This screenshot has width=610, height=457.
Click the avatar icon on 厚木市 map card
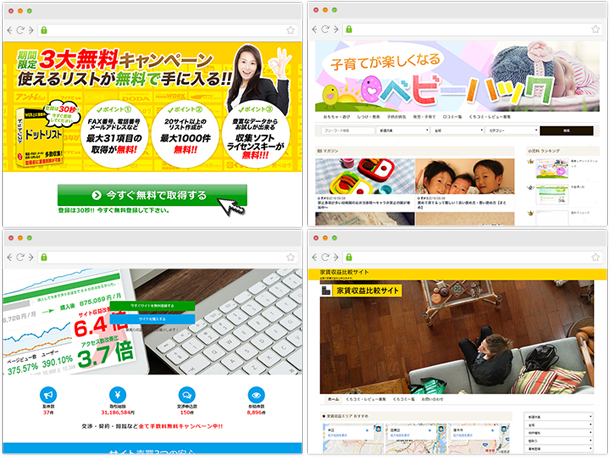pos(504,429)
